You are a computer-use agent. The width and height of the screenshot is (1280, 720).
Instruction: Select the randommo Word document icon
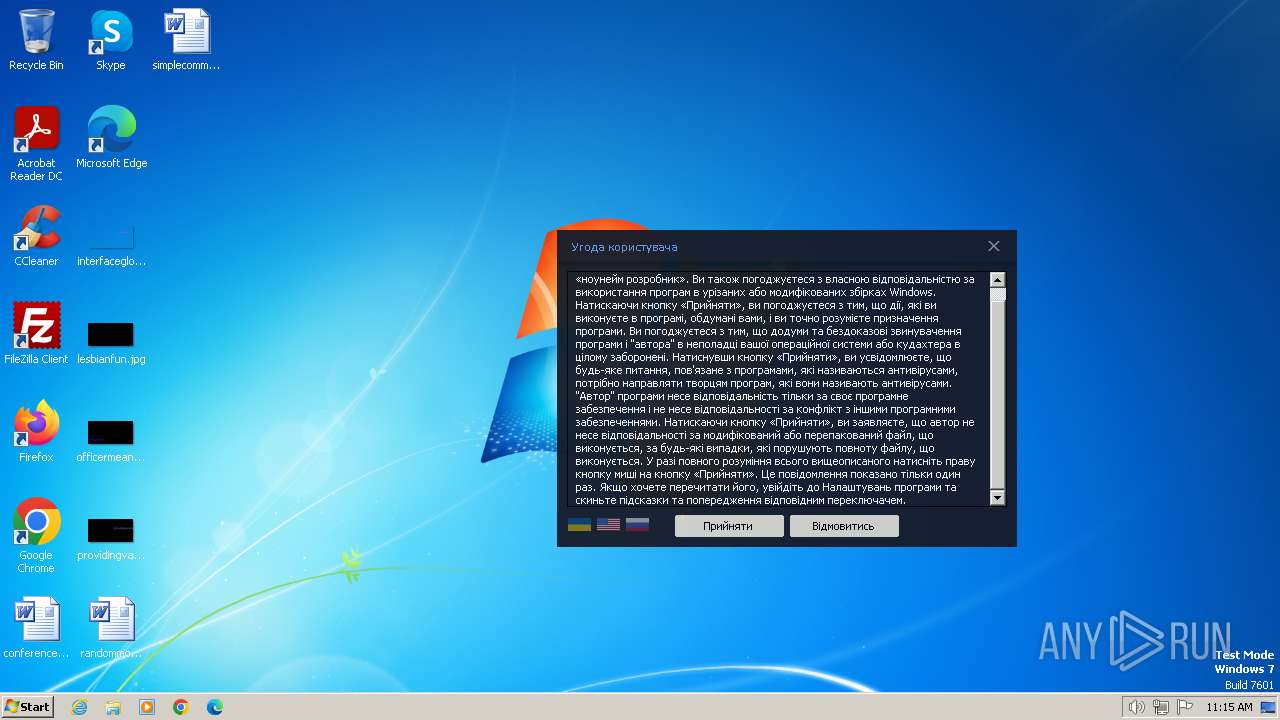tap(111, 628)
